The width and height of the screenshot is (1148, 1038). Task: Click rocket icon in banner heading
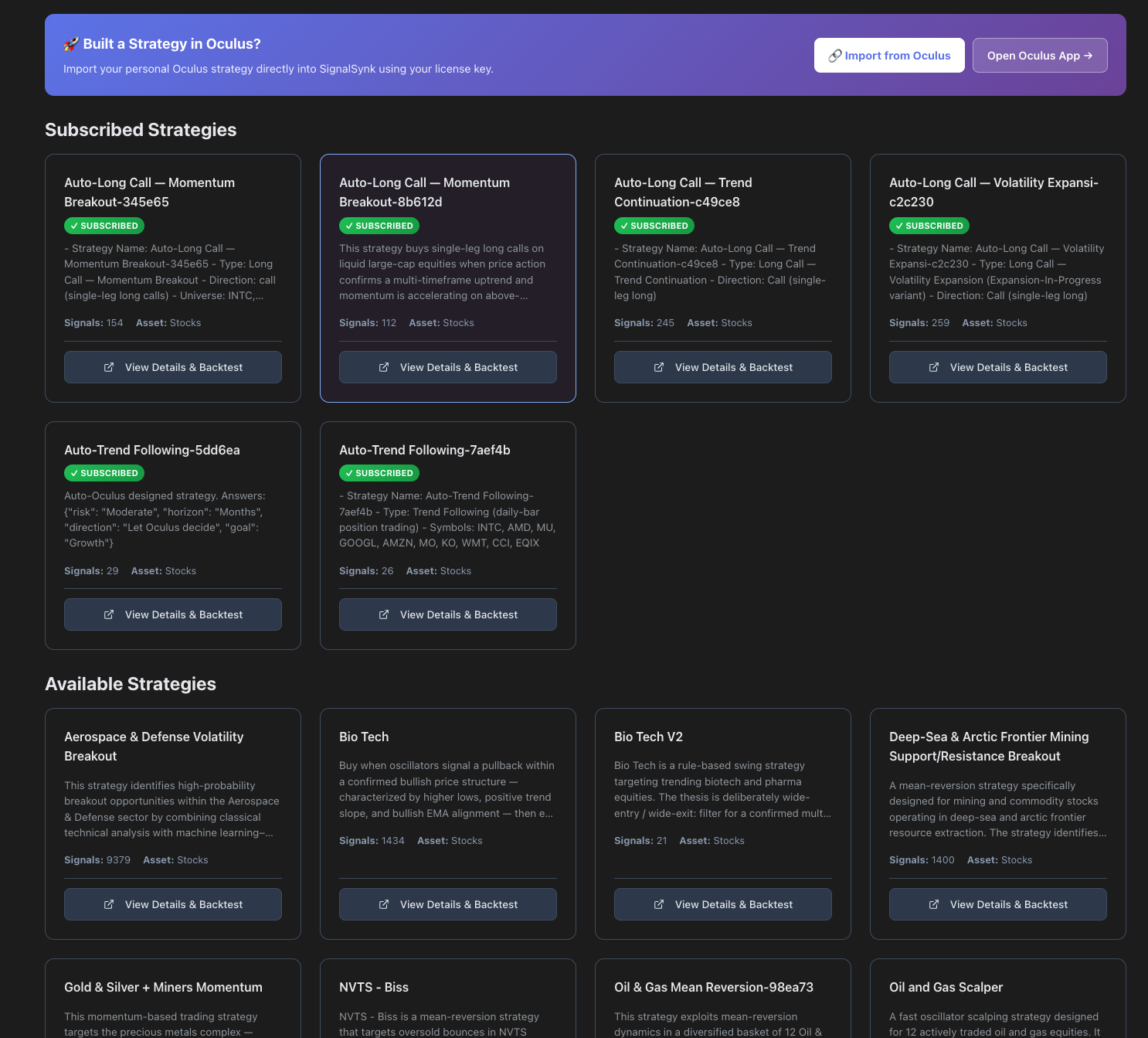tap(71, 44)
